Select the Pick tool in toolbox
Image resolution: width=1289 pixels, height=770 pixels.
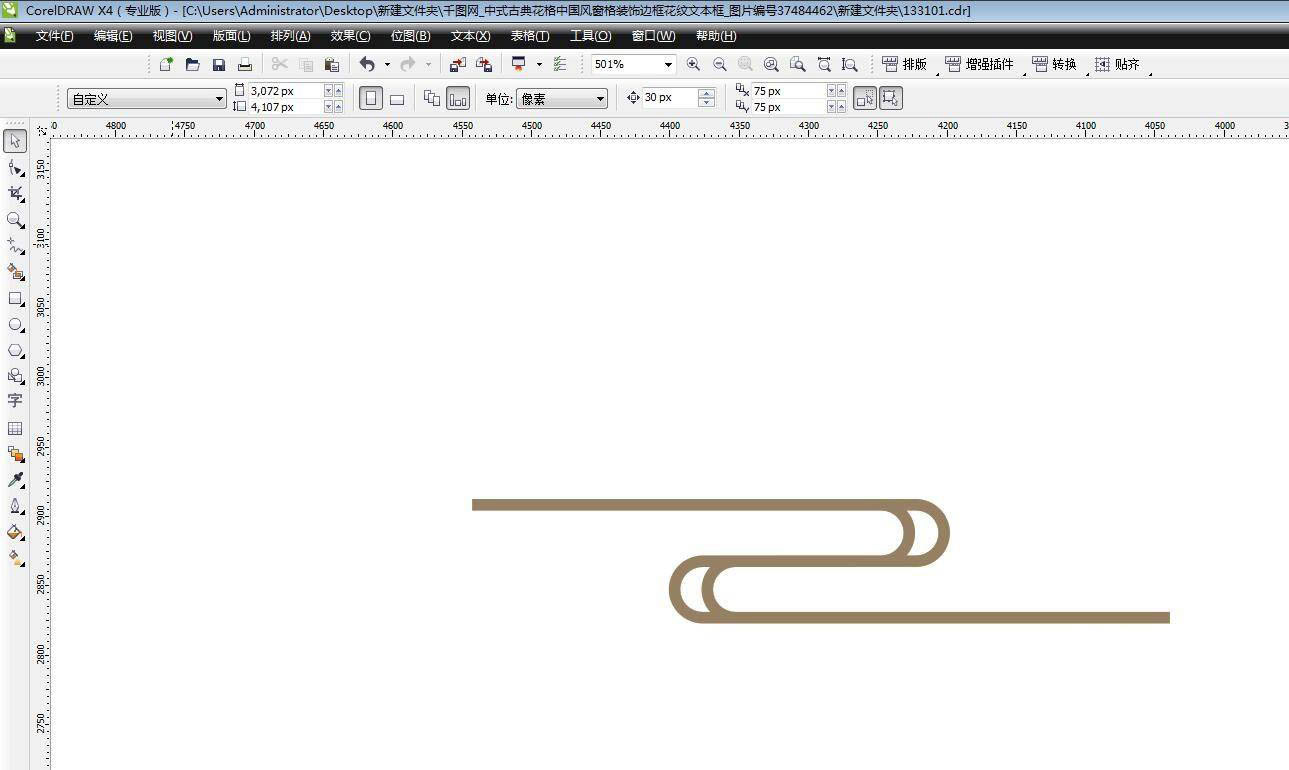coord(15,141)
